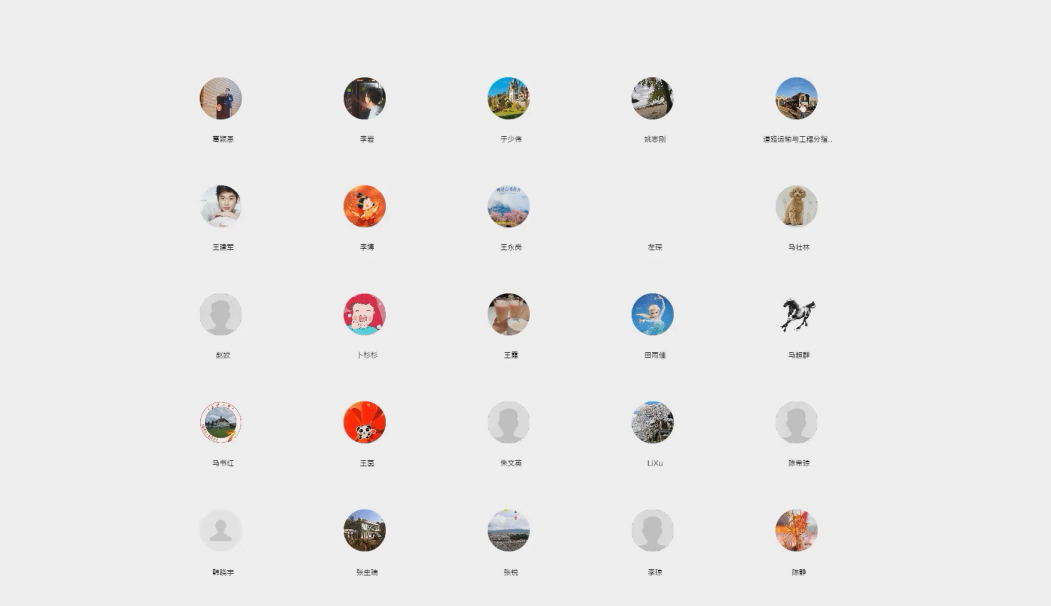Select the castle landscape avatar

coord(508,99)
